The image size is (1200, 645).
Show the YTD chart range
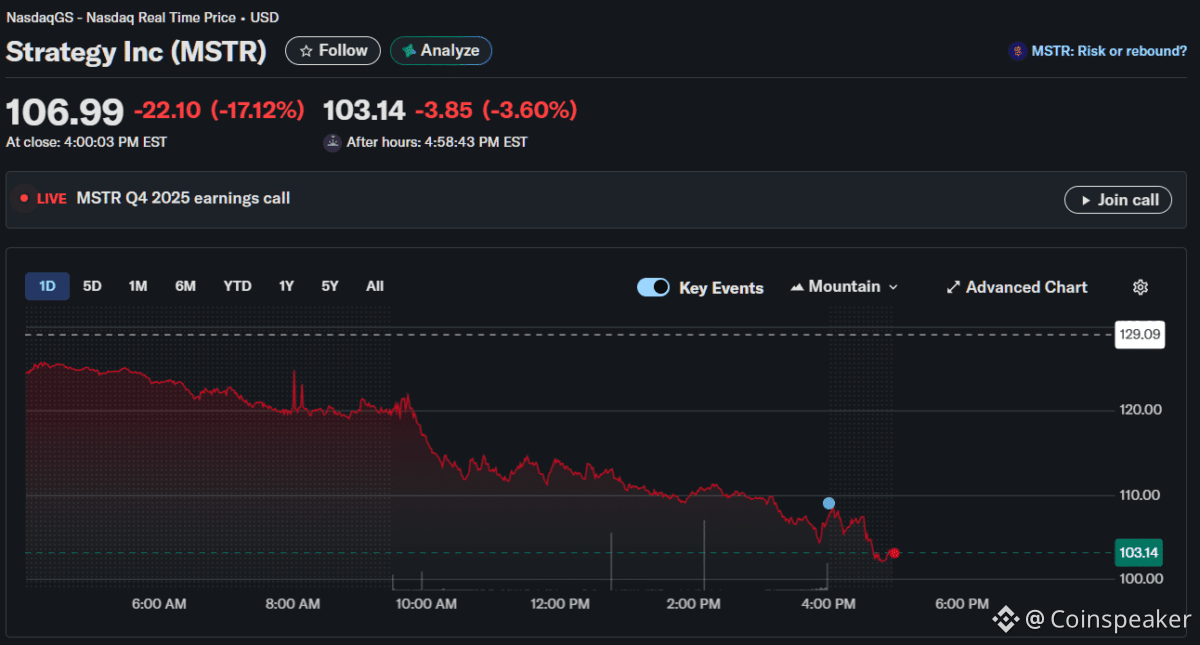click(x=237, y=286)
